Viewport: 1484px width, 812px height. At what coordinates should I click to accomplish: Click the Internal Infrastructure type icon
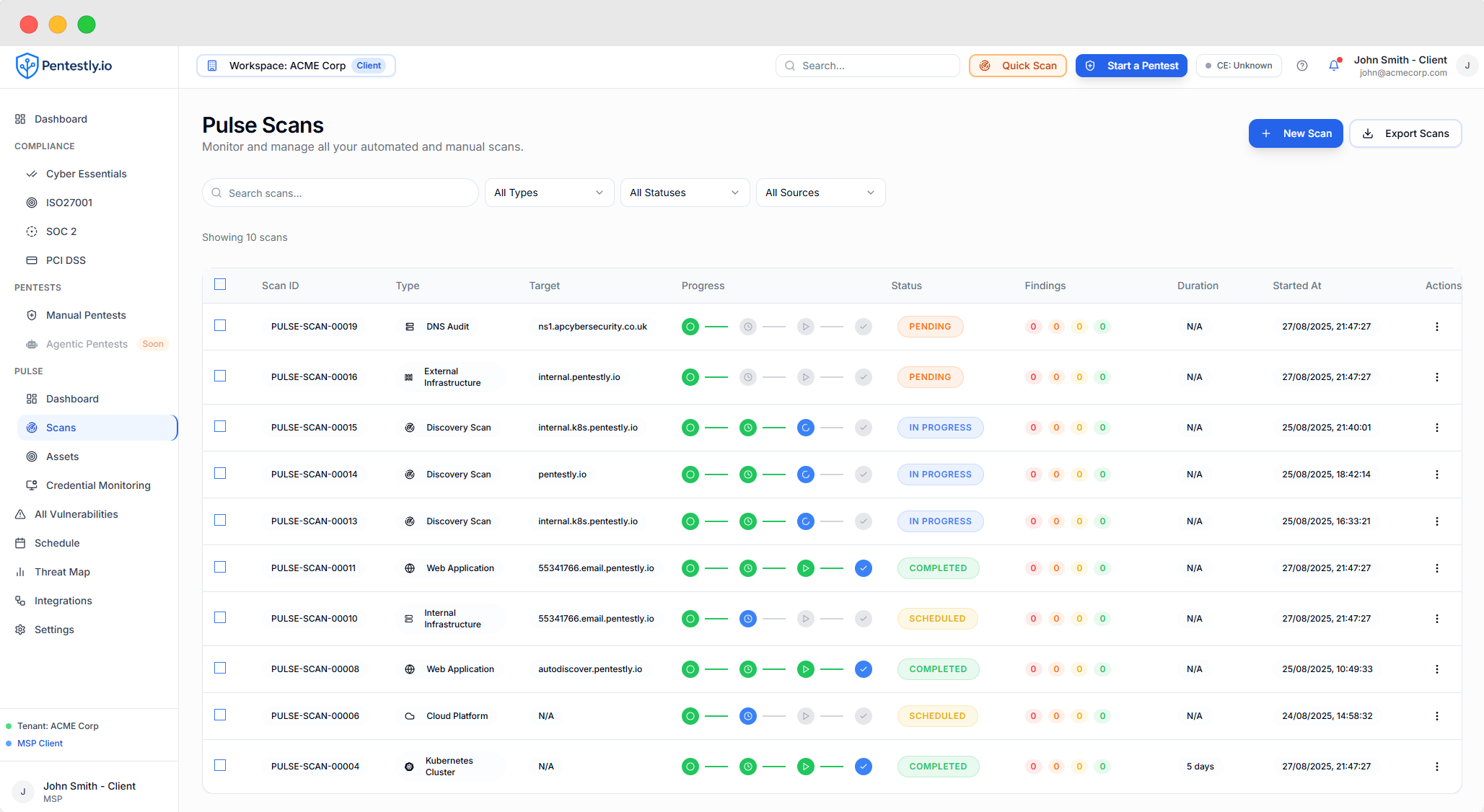(409, 619)
